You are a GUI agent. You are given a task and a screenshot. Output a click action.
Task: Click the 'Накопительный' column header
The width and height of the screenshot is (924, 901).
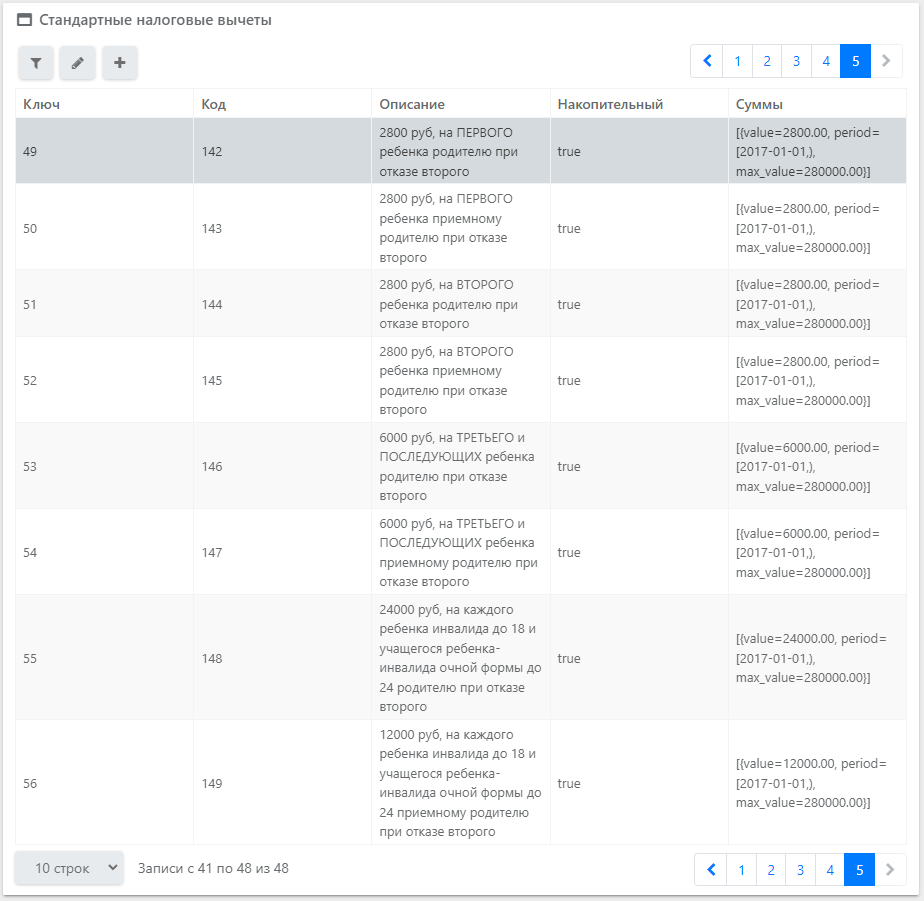pos(610,104)
